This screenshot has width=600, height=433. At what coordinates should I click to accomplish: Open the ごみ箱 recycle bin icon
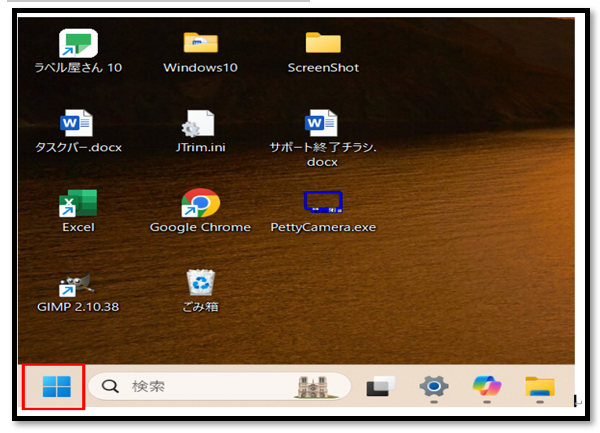(201, 283)
